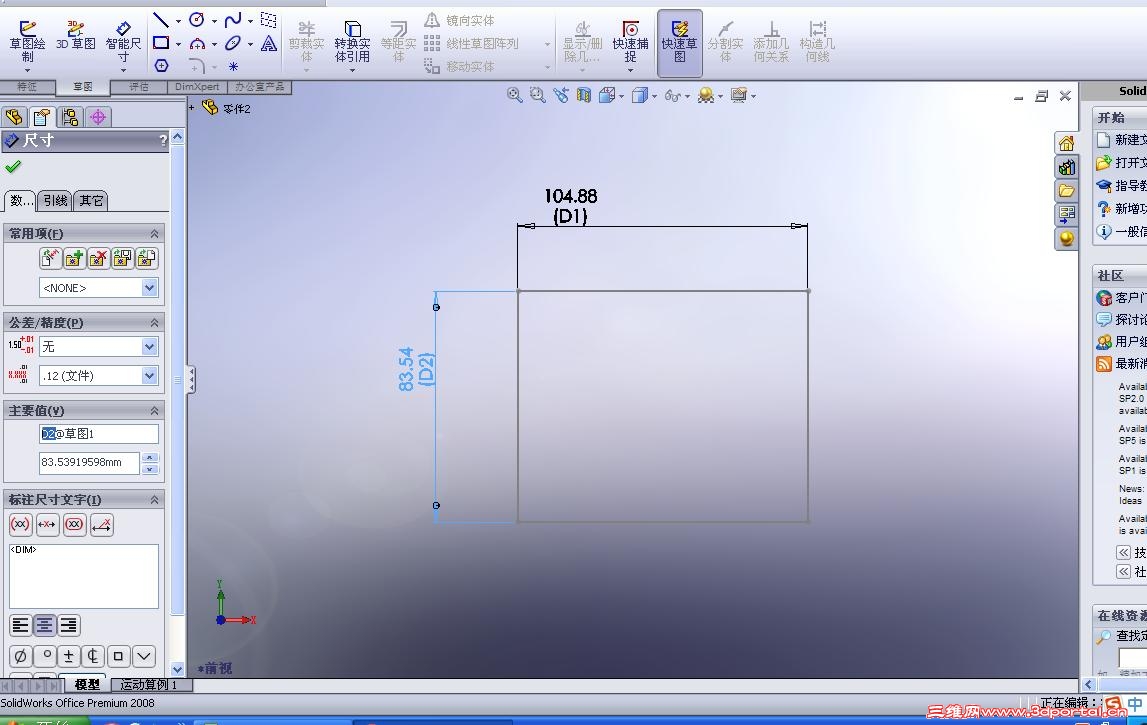This screenshot has height=725, width=1147.
Task: Switch to the 特征 ribbon tab
Action: click(27, 86)
